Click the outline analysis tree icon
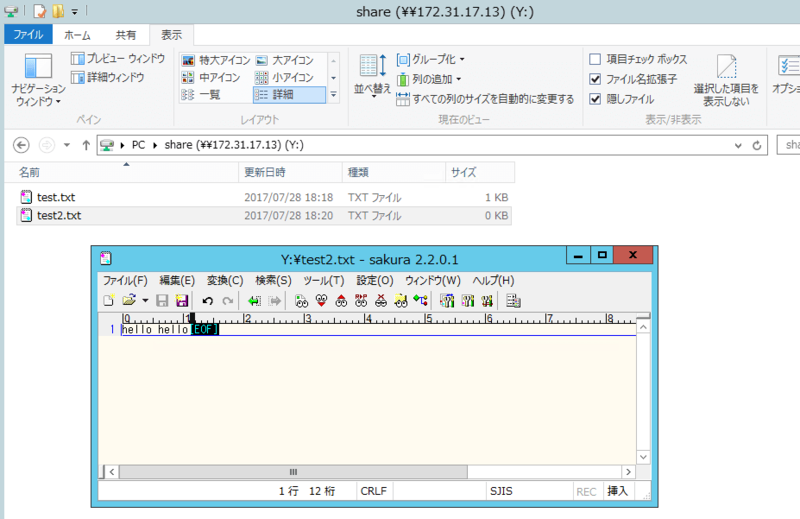Image resolution: width=800 pixels, height=519 pixels. point(420,301)
